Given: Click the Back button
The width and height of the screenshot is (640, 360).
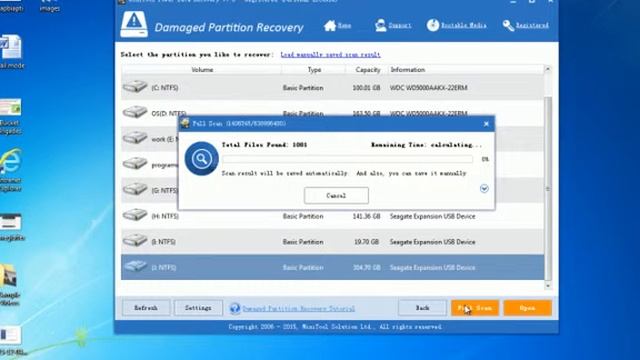Looking at the screenshot, I should (x=422, y=308).
